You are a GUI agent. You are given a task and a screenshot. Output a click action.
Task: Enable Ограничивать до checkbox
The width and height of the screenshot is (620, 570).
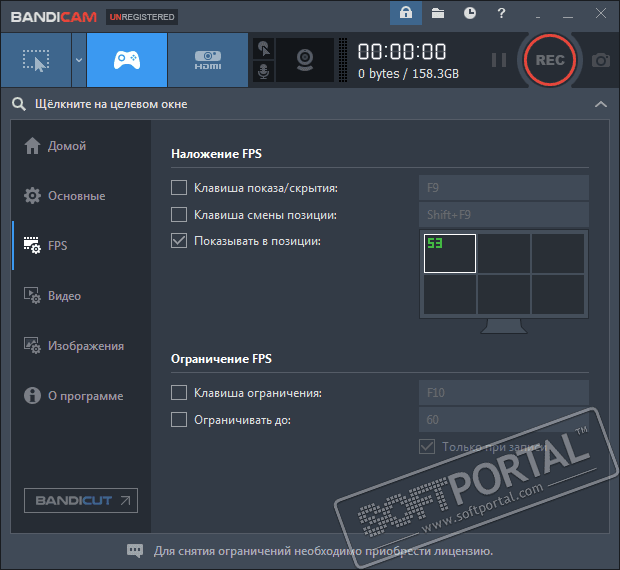point(179,420)
